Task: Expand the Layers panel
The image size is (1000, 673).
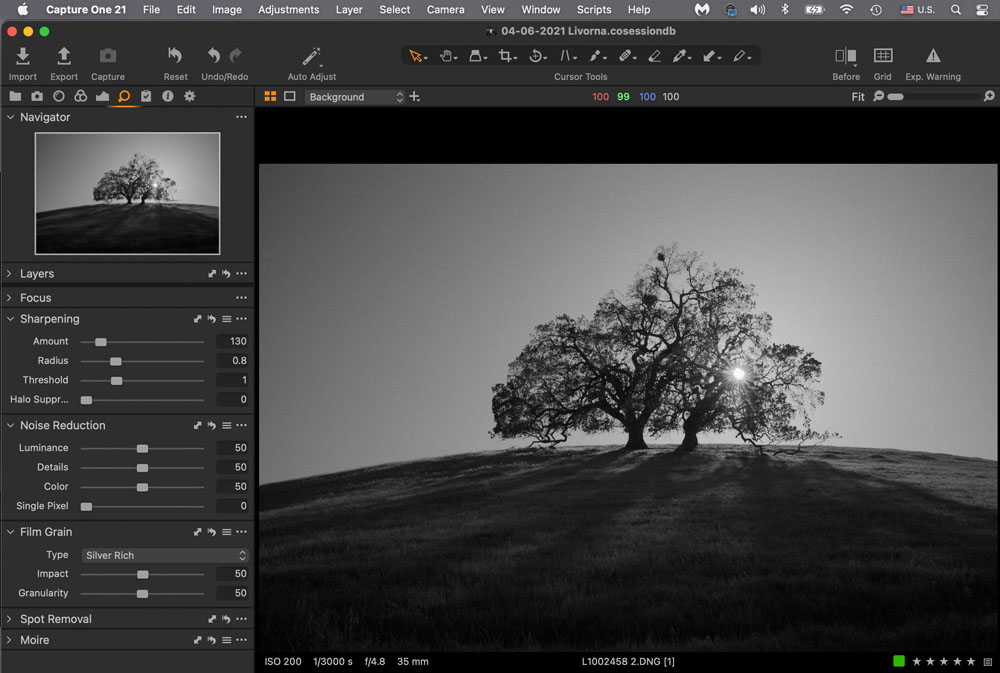Action: tap(10, 273)
